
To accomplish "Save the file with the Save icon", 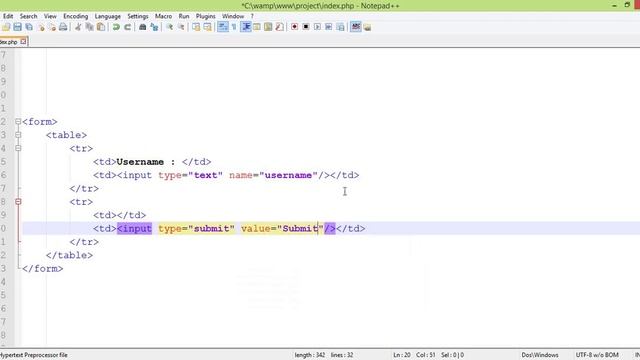I will [18, 27].
